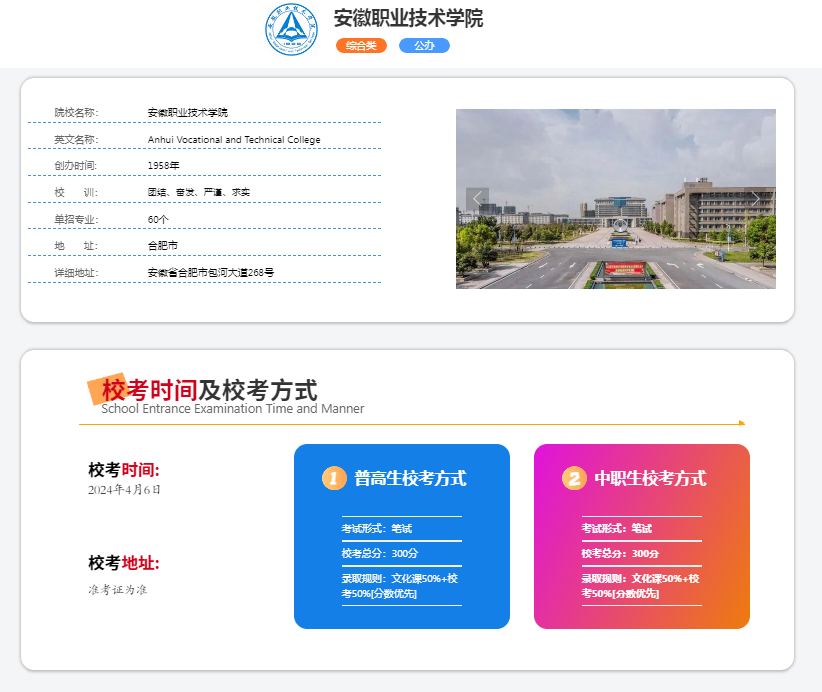822x692 pixels.
Task: Click the 单招专业 value 60个
Action: tap(158, 219)
